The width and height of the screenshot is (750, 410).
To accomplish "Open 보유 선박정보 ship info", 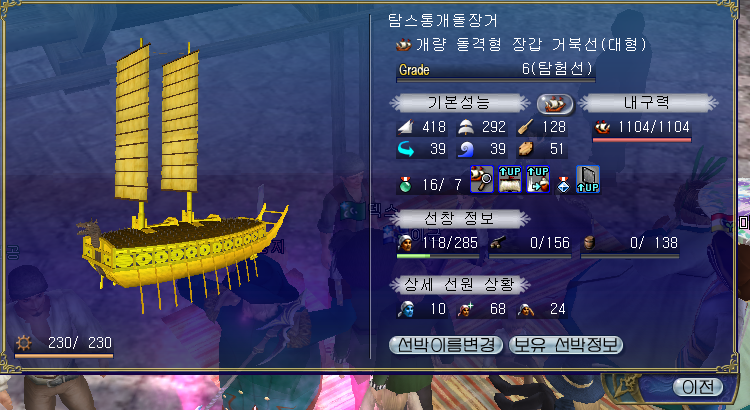I will coord(566,345).
